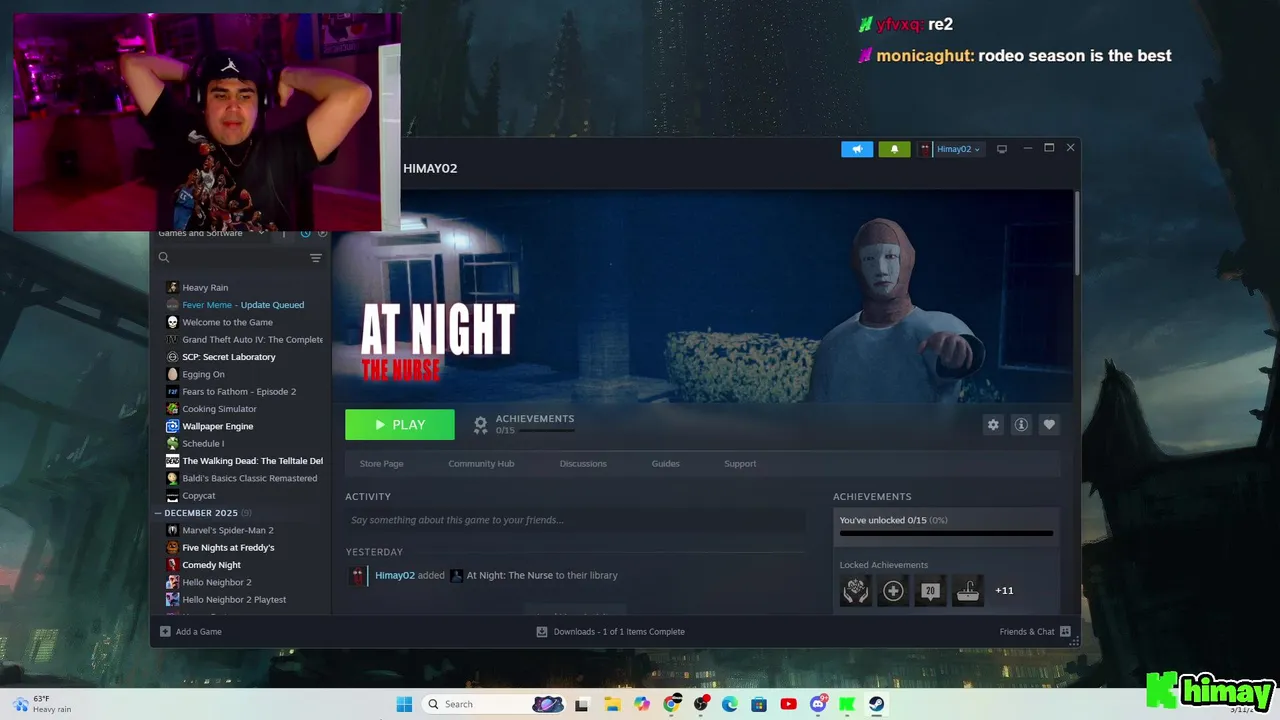The width and height of the screenshot is (1280, 720).
Task: Click fourth locked achievement icon before +11
Action: 967,591
